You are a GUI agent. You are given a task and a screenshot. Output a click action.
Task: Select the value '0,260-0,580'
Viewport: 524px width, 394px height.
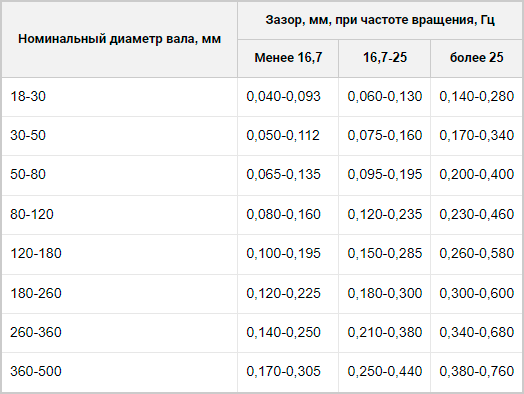[477, 254]
